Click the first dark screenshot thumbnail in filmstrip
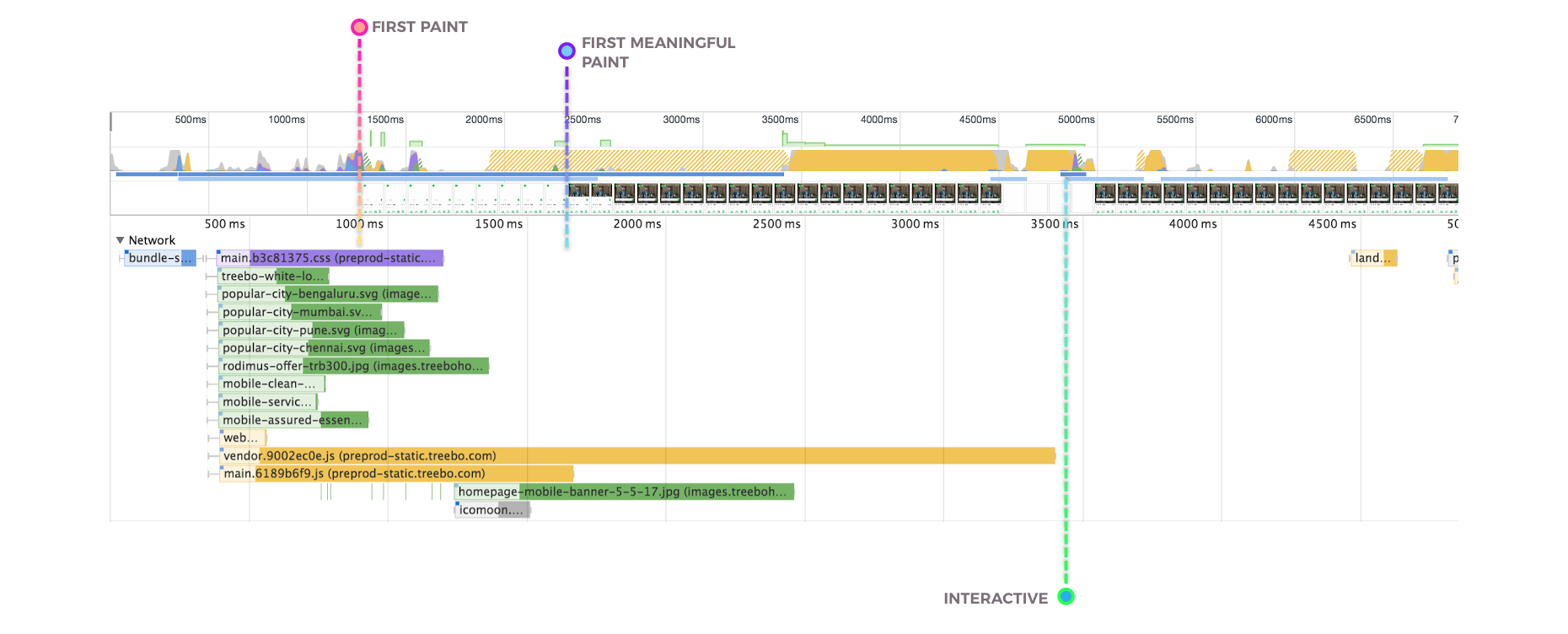The width and height of the screenshot is (1568, 634). (x=578, y=193)
